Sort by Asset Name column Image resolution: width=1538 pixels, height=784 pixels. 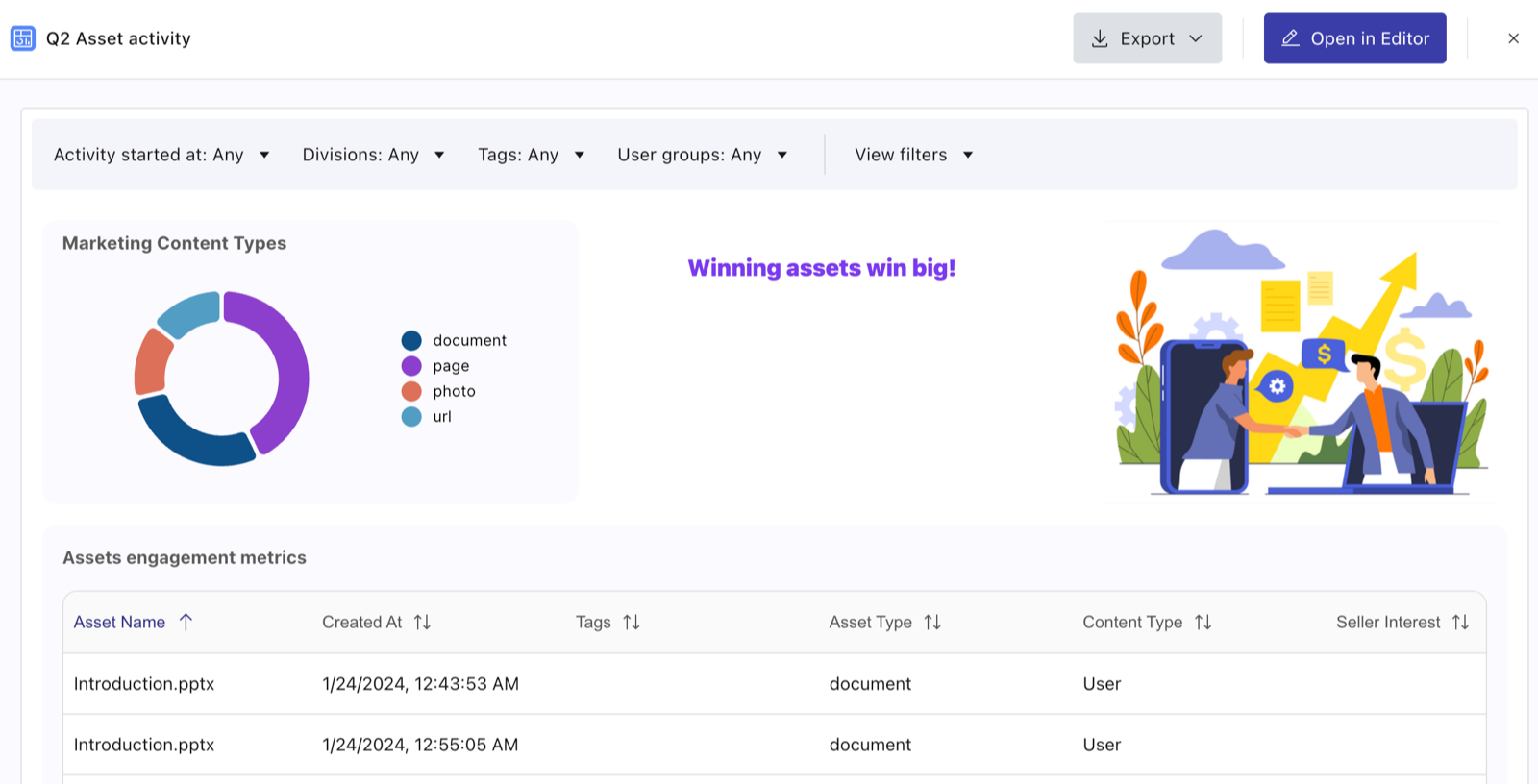tap(134, 622)
